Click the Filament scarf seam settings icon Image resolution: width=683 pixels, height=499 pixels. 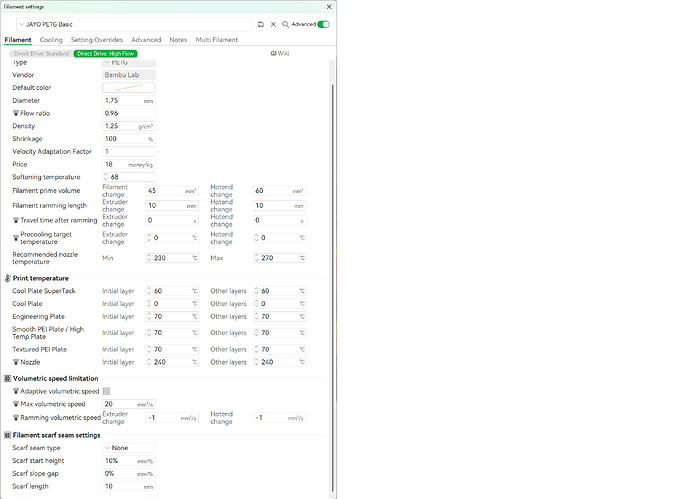(7, 435)
